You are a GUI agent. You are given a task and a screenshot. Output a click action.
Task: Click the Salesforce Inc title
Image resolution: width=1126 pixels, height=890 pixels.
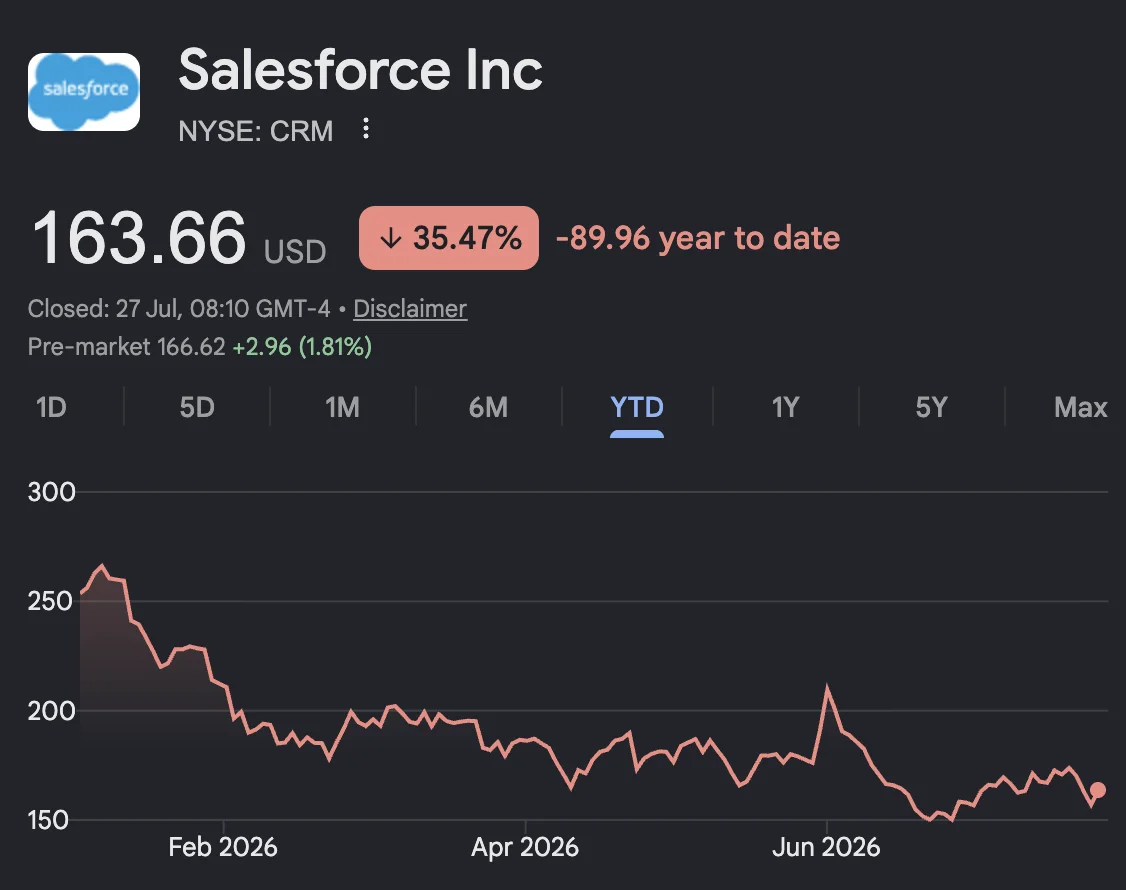point(360,70)
